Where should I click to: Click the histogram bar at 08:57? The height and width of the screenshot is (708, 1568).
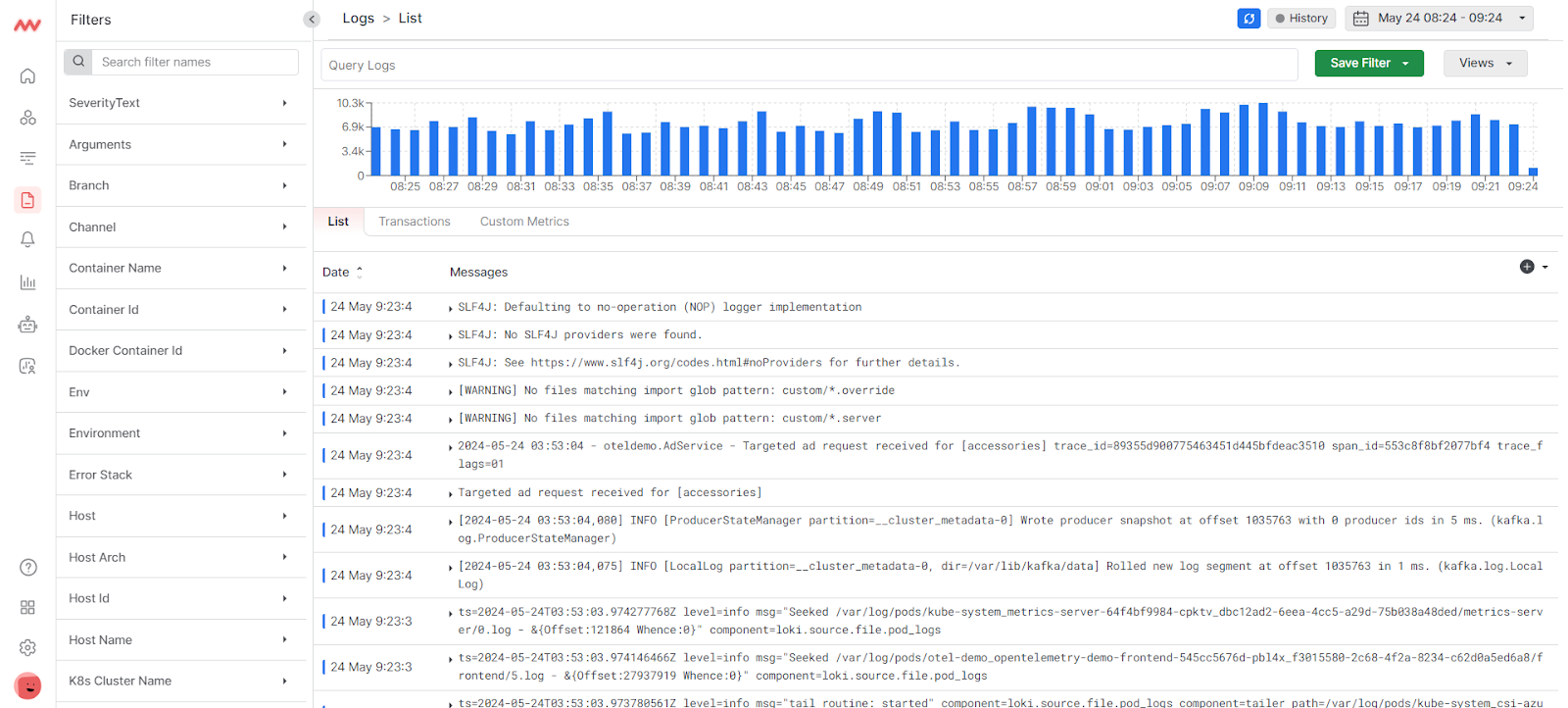pyautogui.click(x=1032, y=141)
